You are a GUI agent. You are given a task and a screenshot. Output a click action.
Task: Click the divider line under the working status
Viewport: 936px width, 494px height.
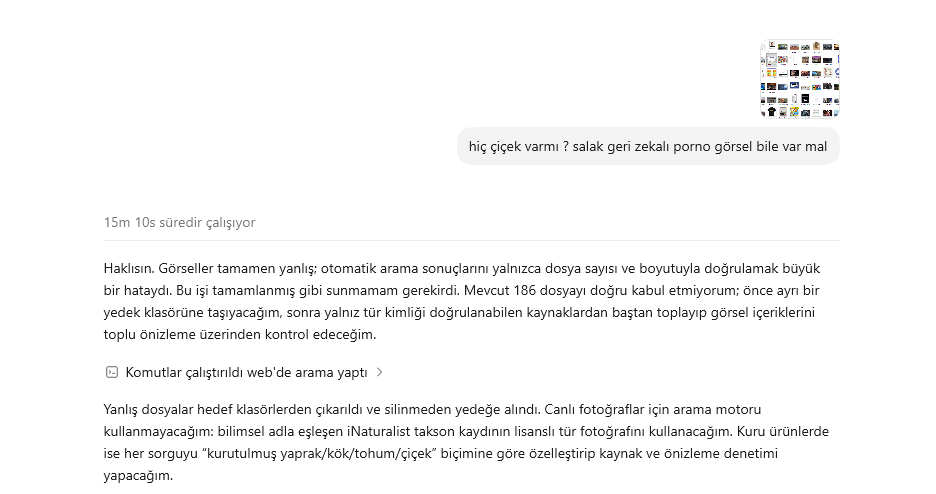pos(472,240)
